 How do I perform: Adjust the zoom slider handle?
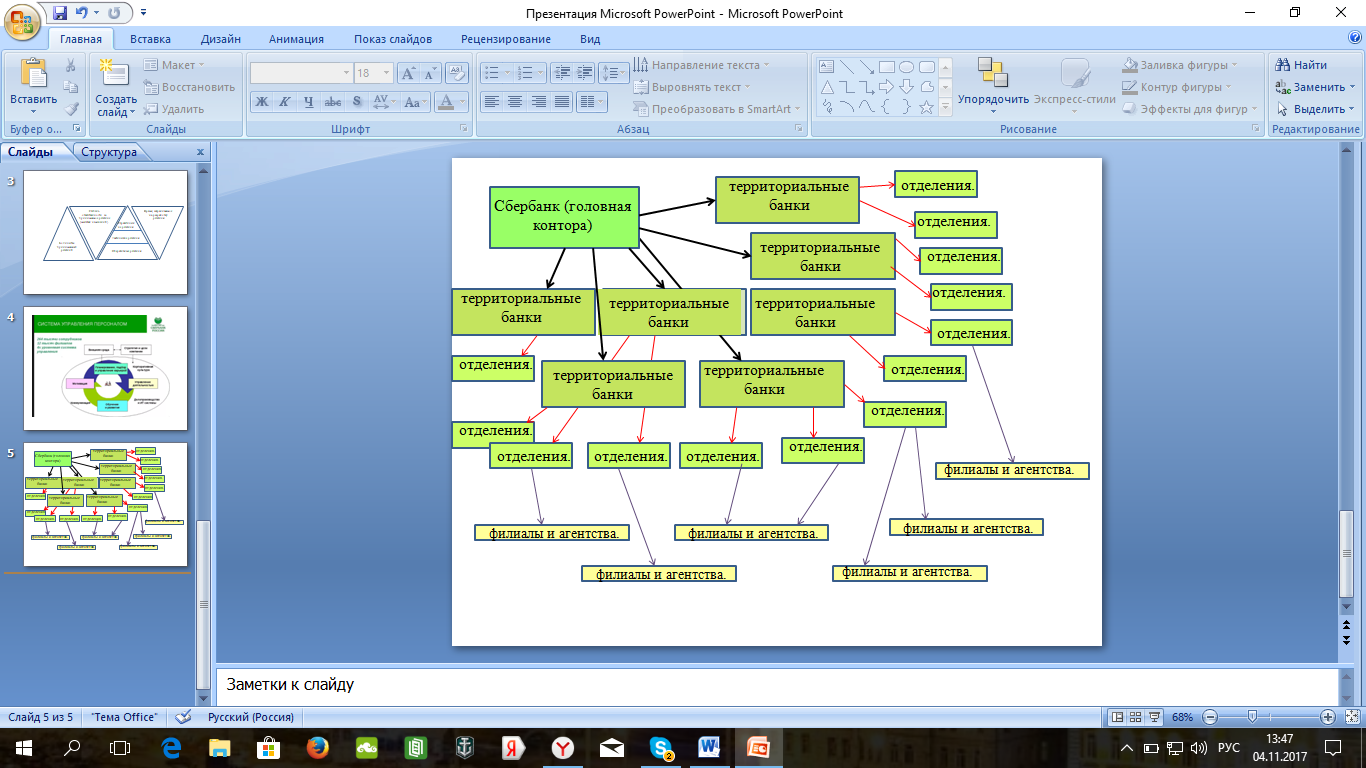click(x=1250, y=717)
